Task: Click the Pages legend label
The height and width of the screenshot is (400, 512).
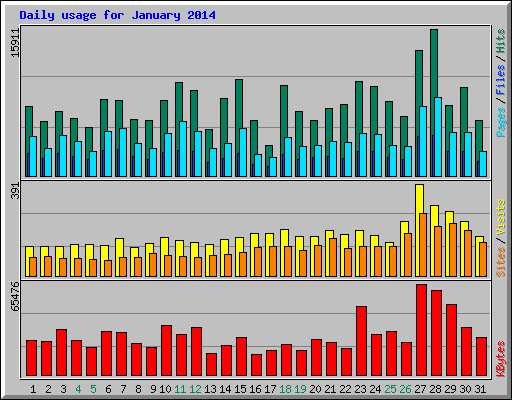Action: click(x=501, y=122)
